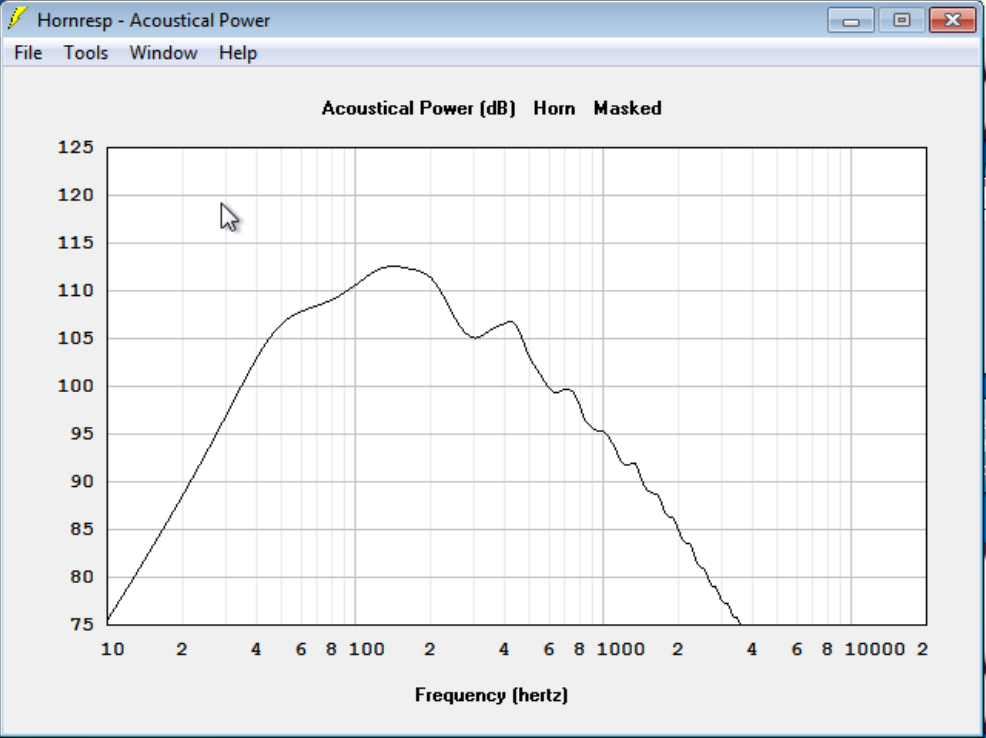Click the 1000 label on the frequency axis
The height and width of the screenshot is (738, 986).
click(x=620, y=649)
